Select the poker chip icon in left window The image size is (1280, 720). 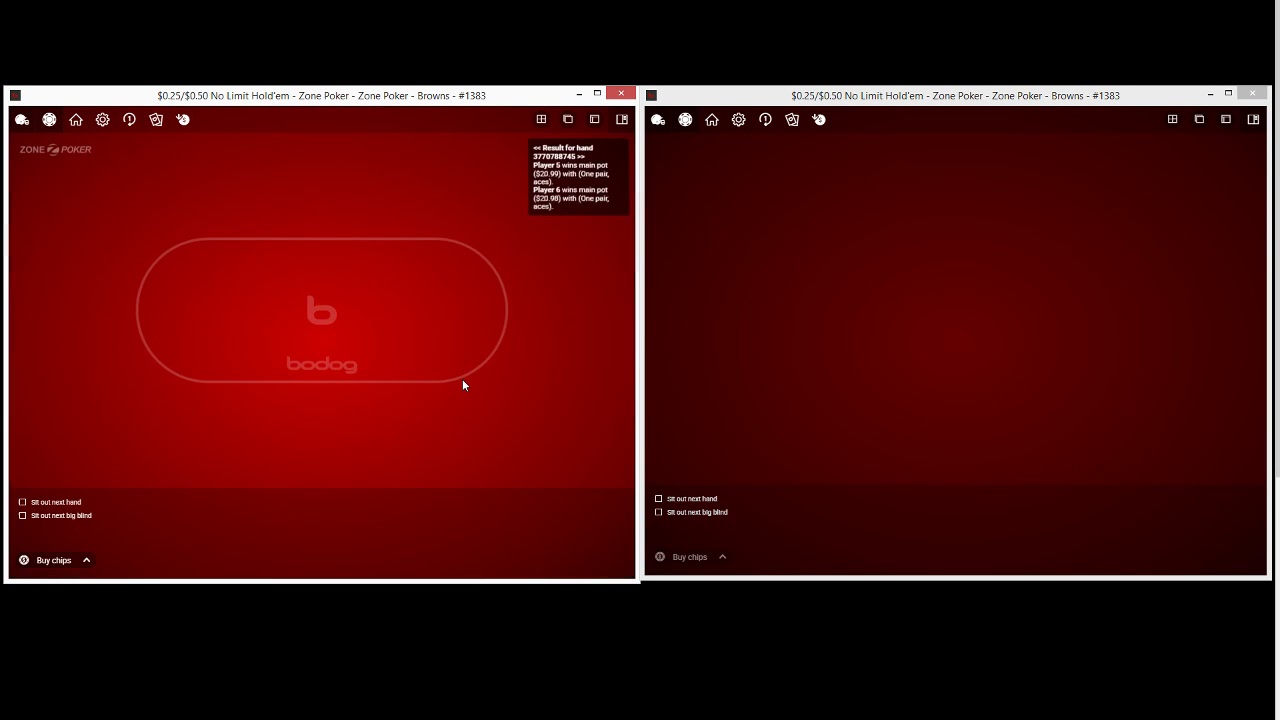(49, 120)
